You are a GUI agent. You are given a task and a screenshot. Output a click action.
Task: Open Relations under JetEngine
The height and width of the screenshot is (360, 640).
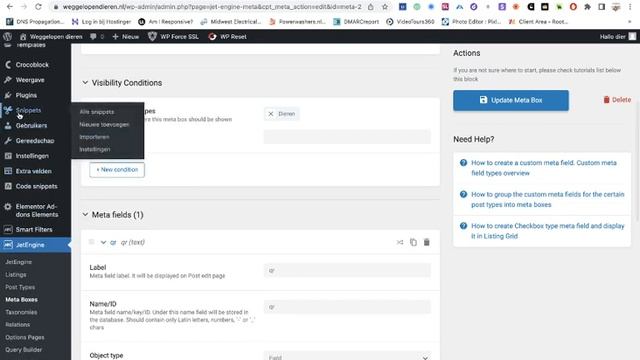(x=18, y=324)
